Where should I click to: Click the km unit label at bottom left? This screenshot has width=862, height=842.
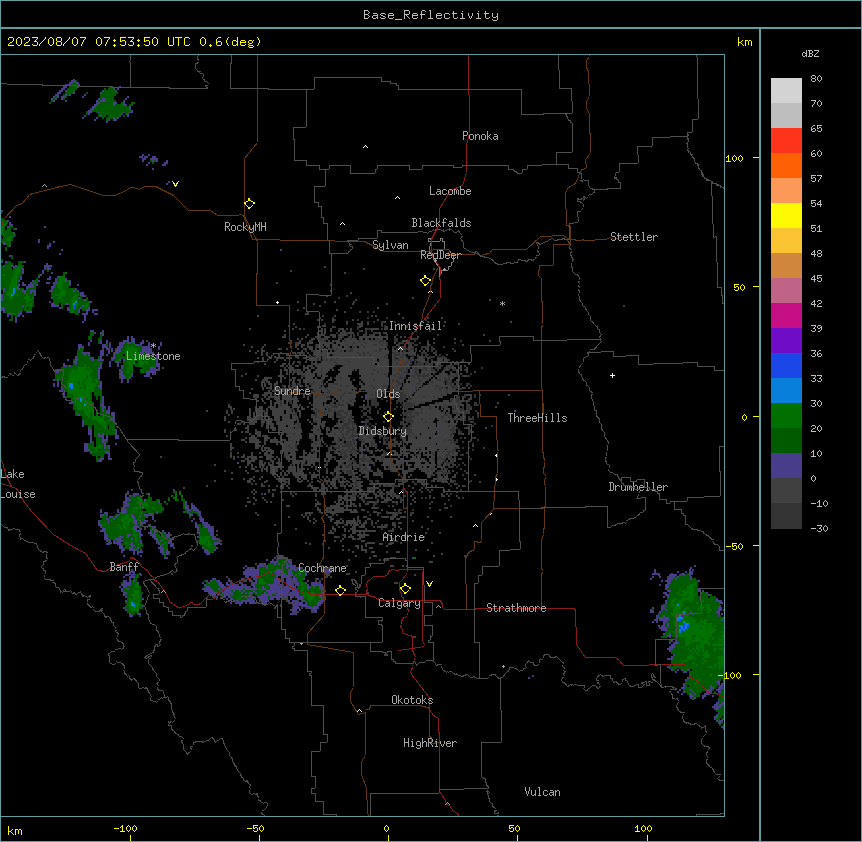[x=15, y=831]
